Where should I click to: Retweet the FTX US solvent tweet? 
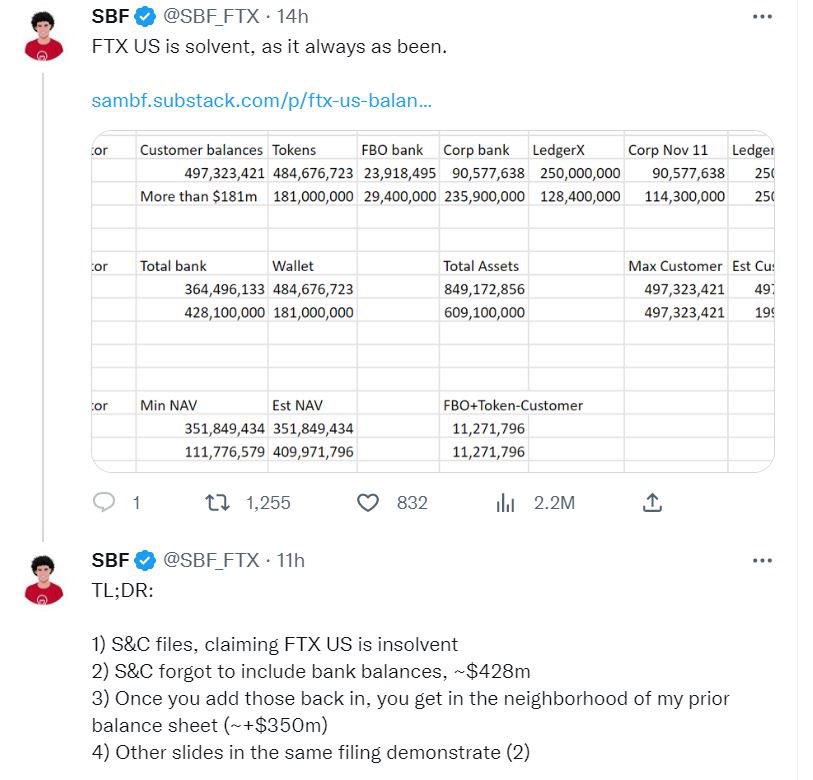pyautogui.click(x=216, y=502)
